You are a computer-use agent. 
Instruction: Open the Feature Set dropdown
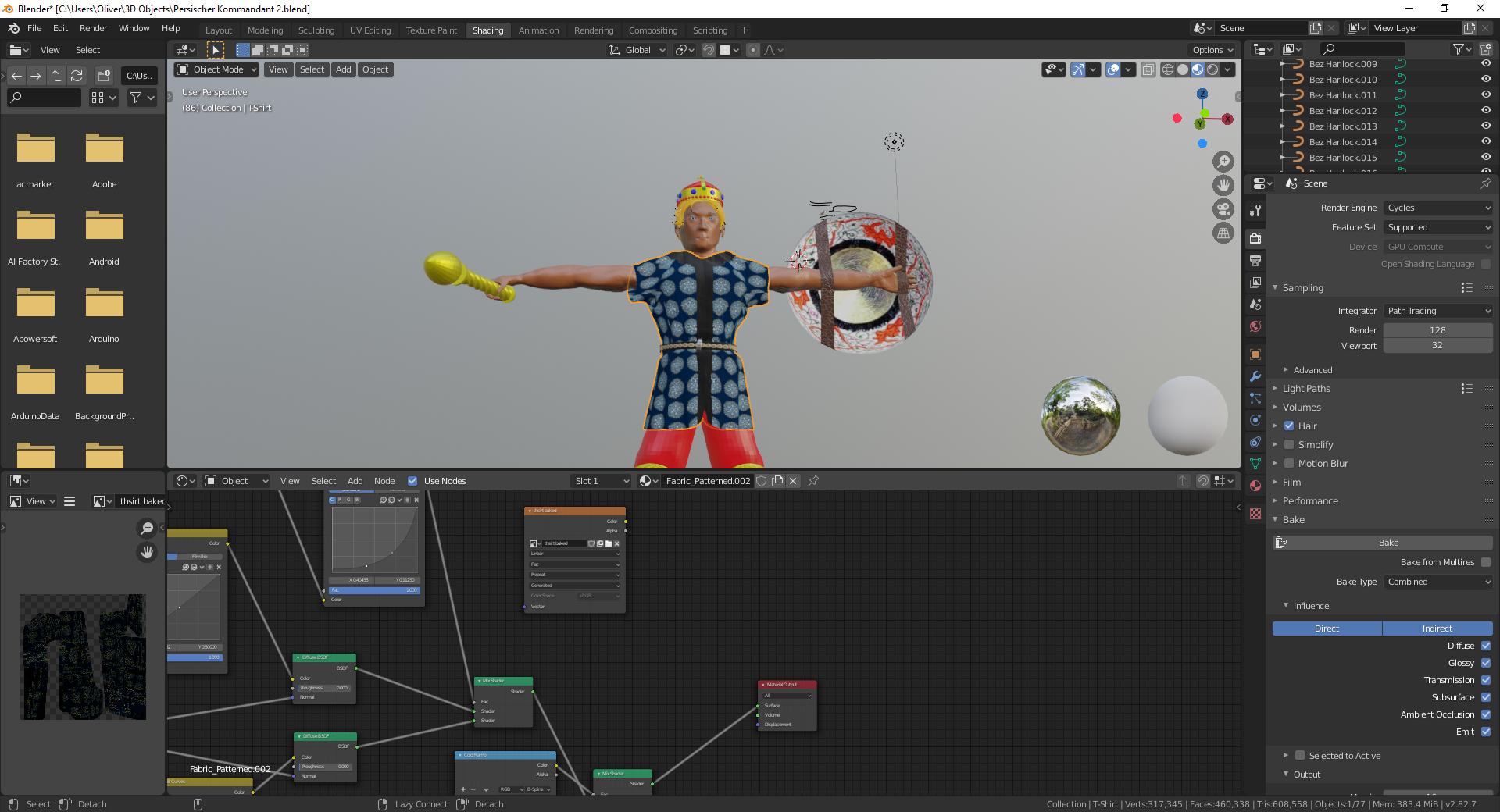click(1437, 227)
